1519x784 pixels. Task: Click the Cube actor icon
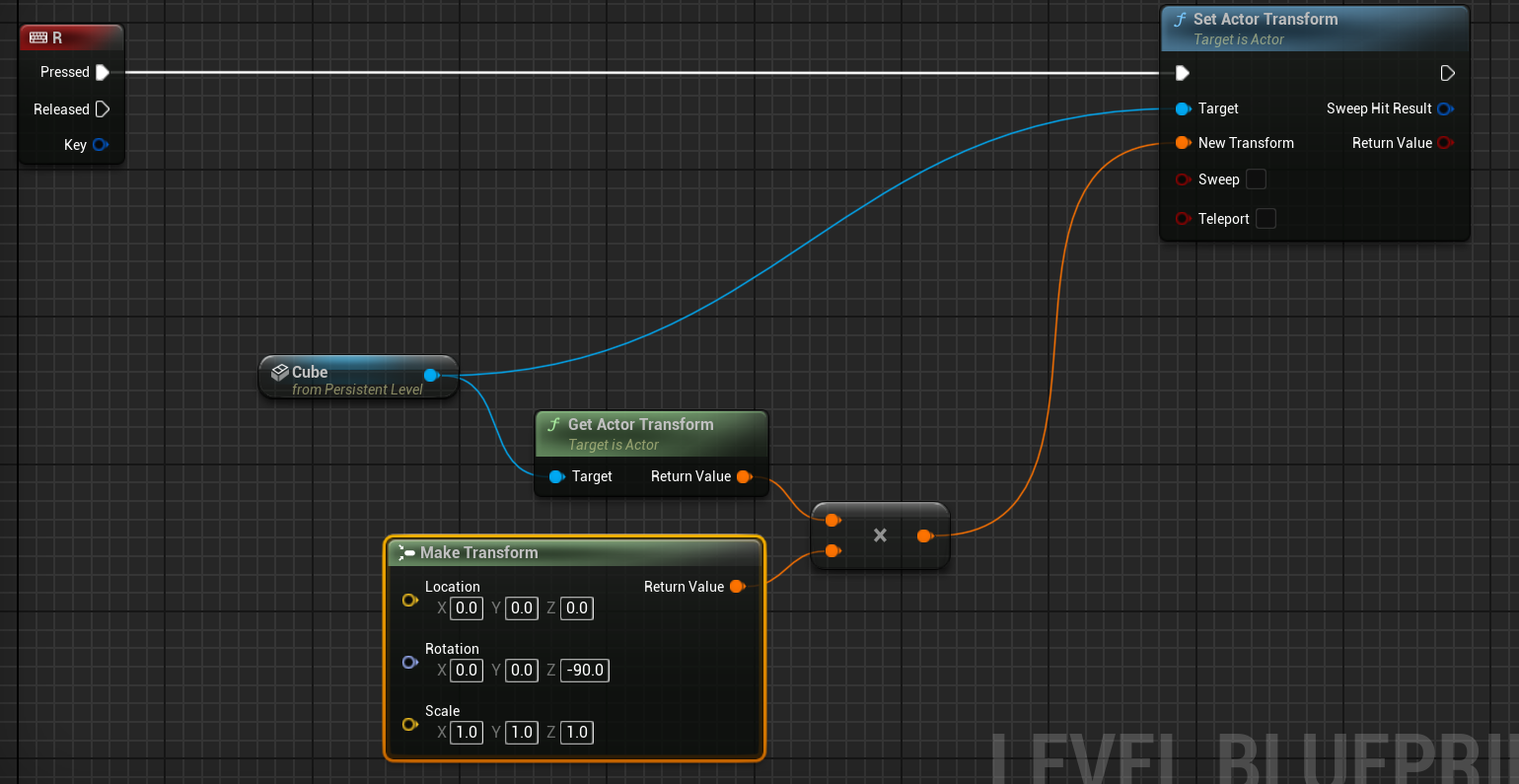(280, 372)
